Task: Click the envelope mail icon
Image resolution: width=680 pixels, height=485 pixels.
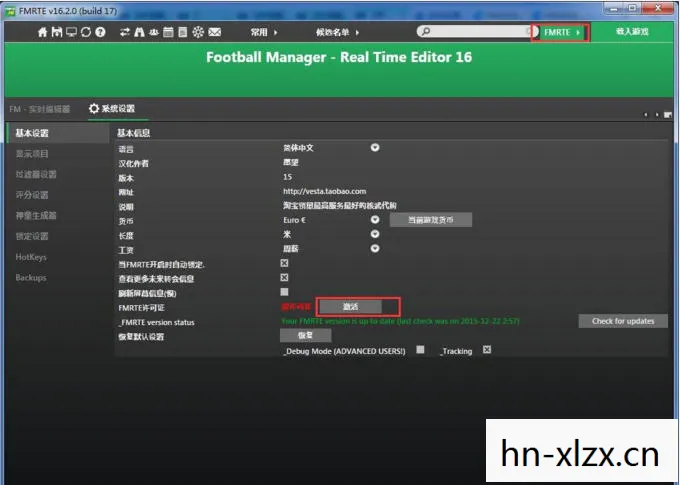Action: [215, 32]
